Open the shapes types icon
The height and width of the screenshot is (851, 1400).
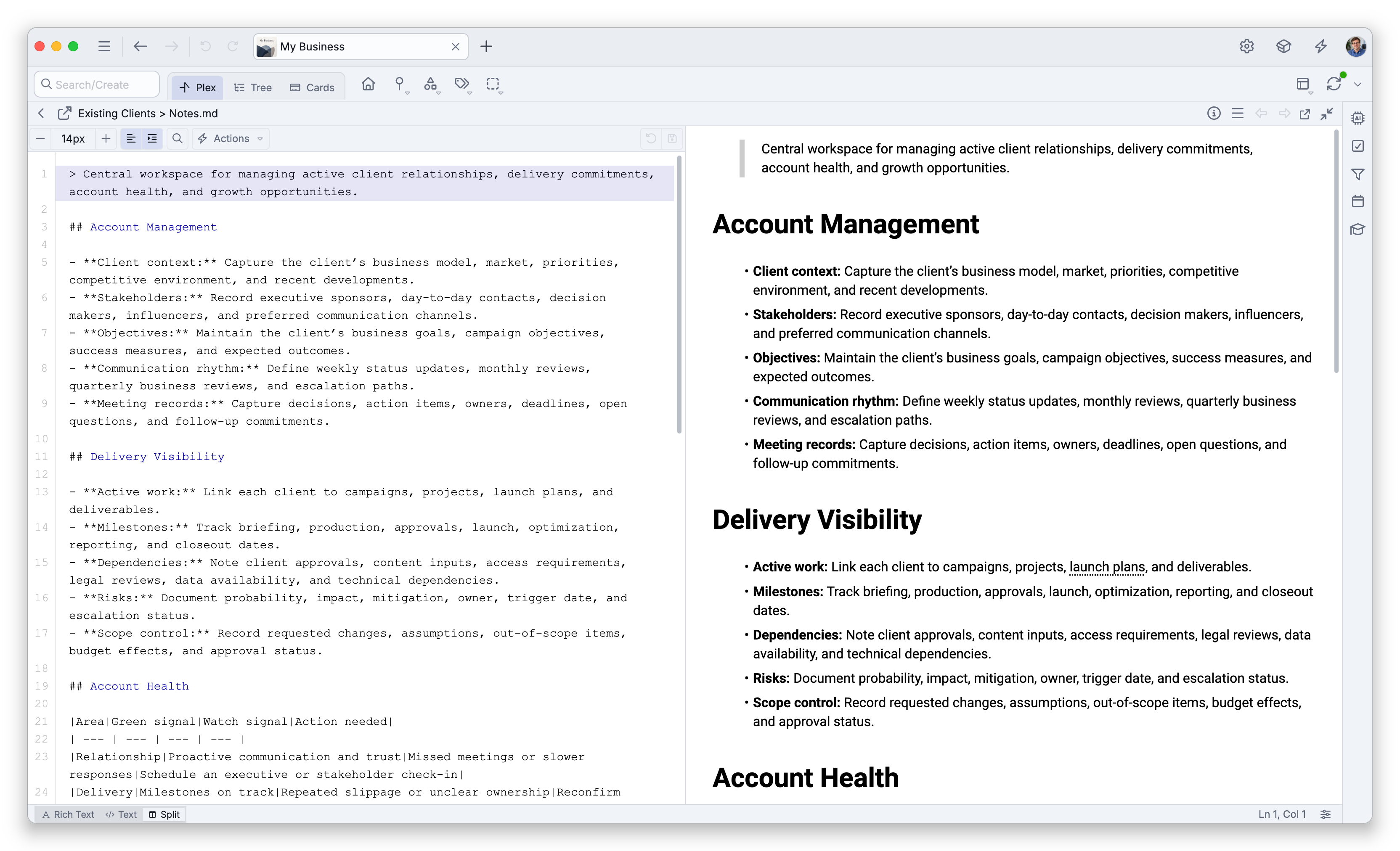[x=431, y=85]
